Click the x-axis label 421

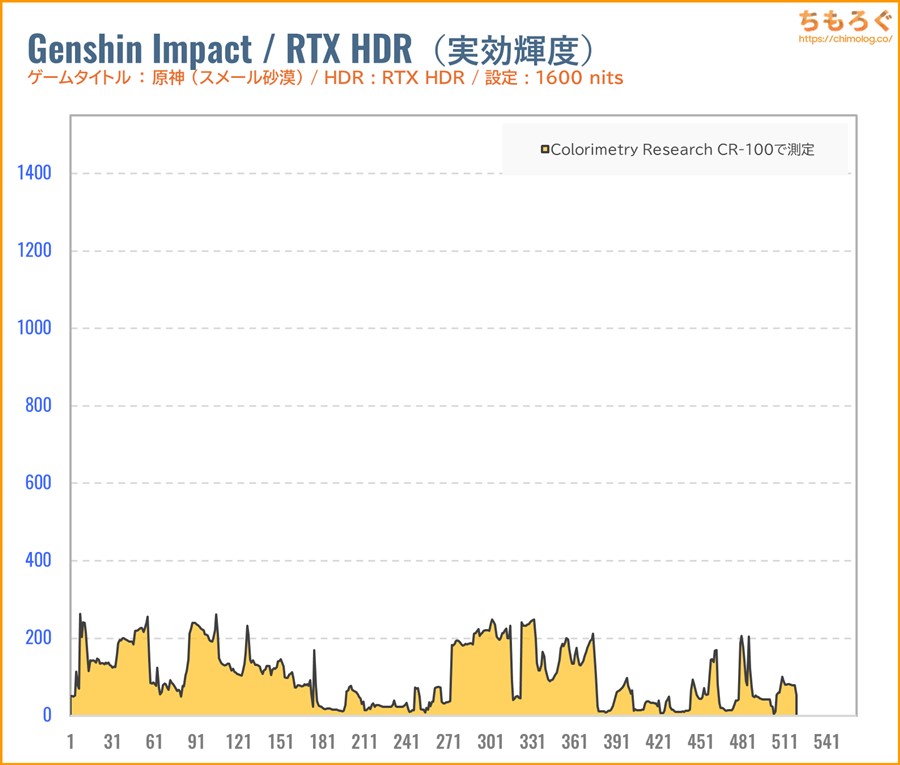coord(658,741)
